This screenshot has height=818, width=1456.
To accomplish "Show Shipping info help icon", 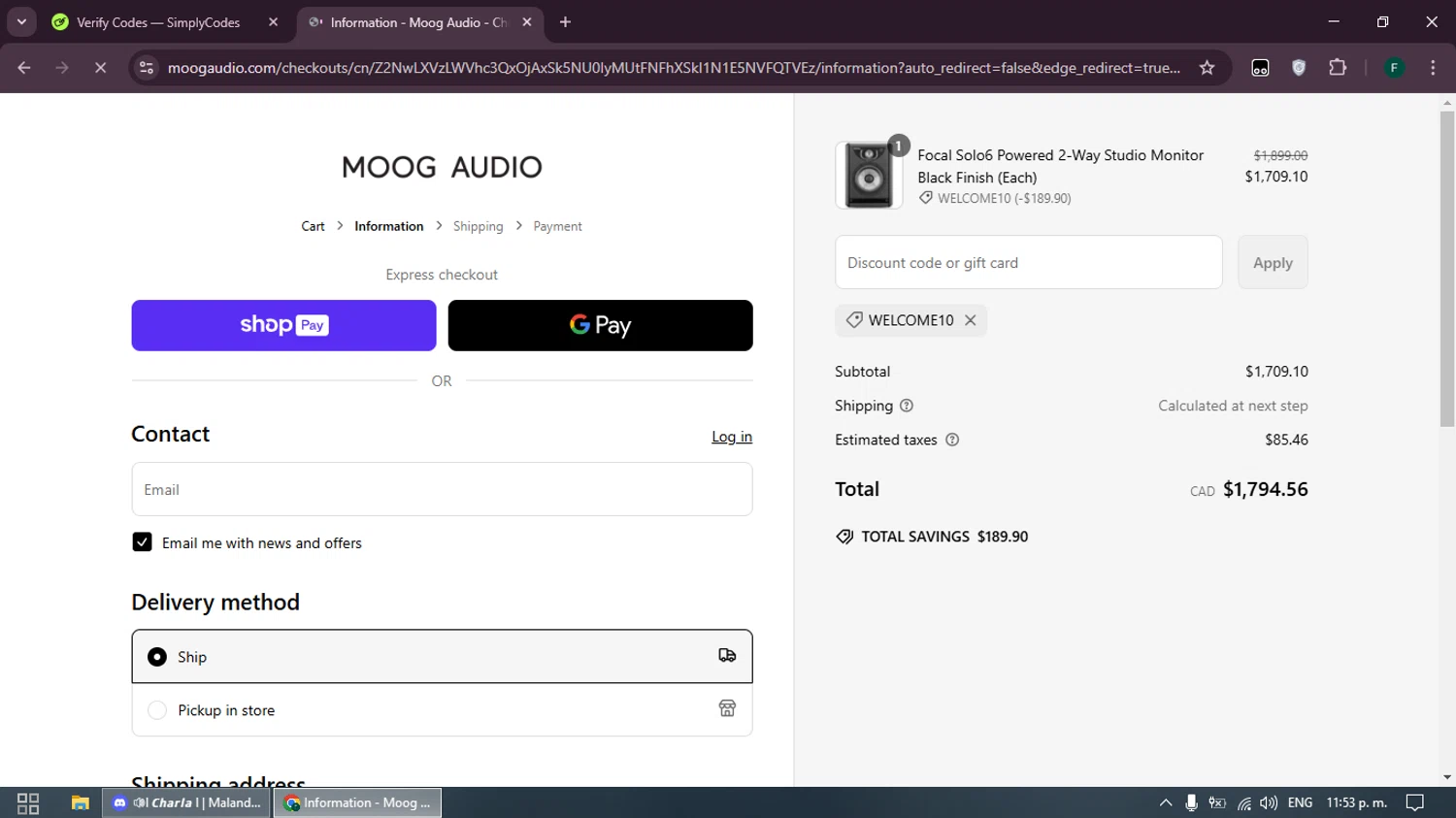I will pyautogui.click(x=907, y=406).
